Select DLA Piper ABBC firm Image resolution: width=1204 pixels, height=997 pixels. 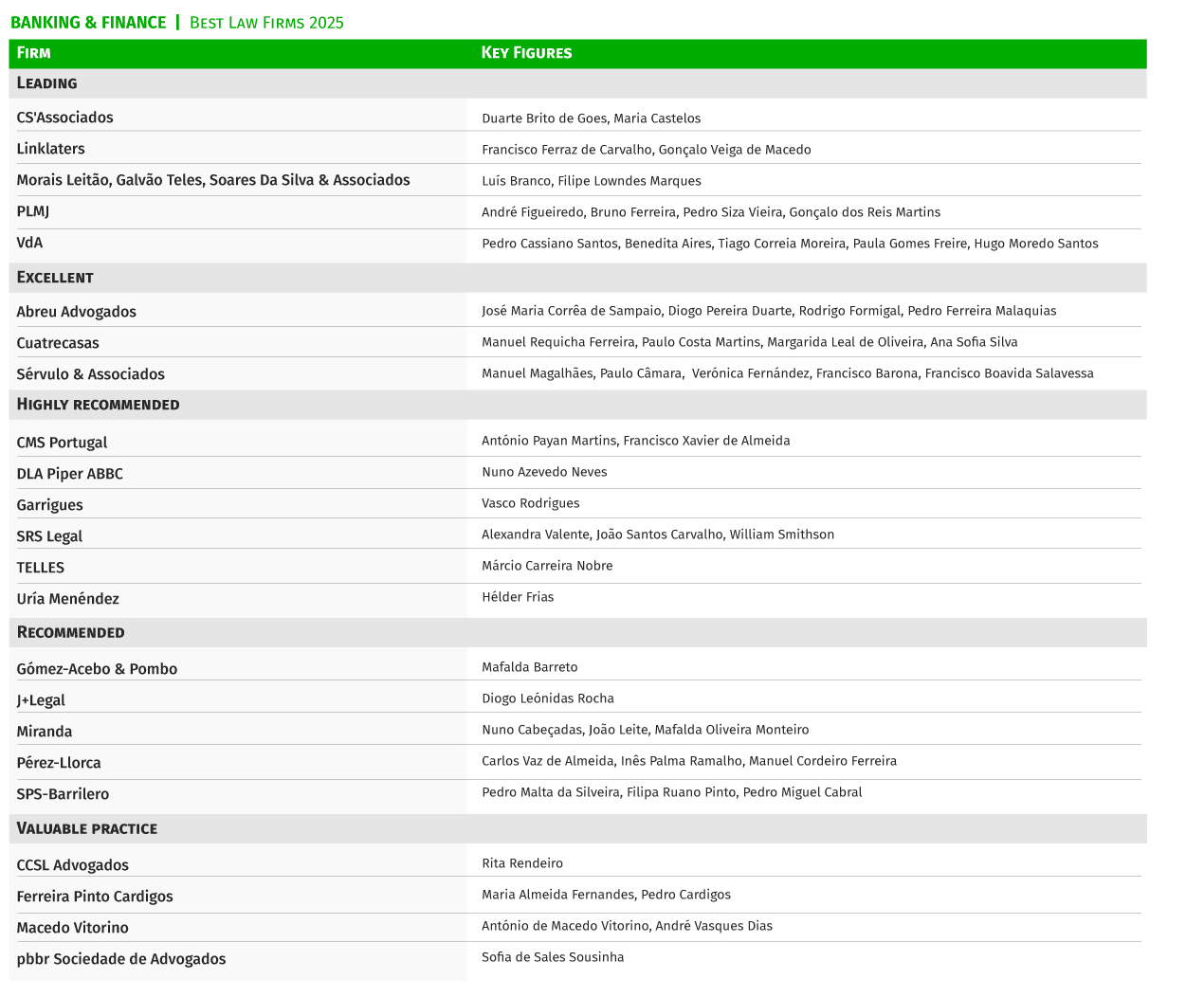[69, 474]
